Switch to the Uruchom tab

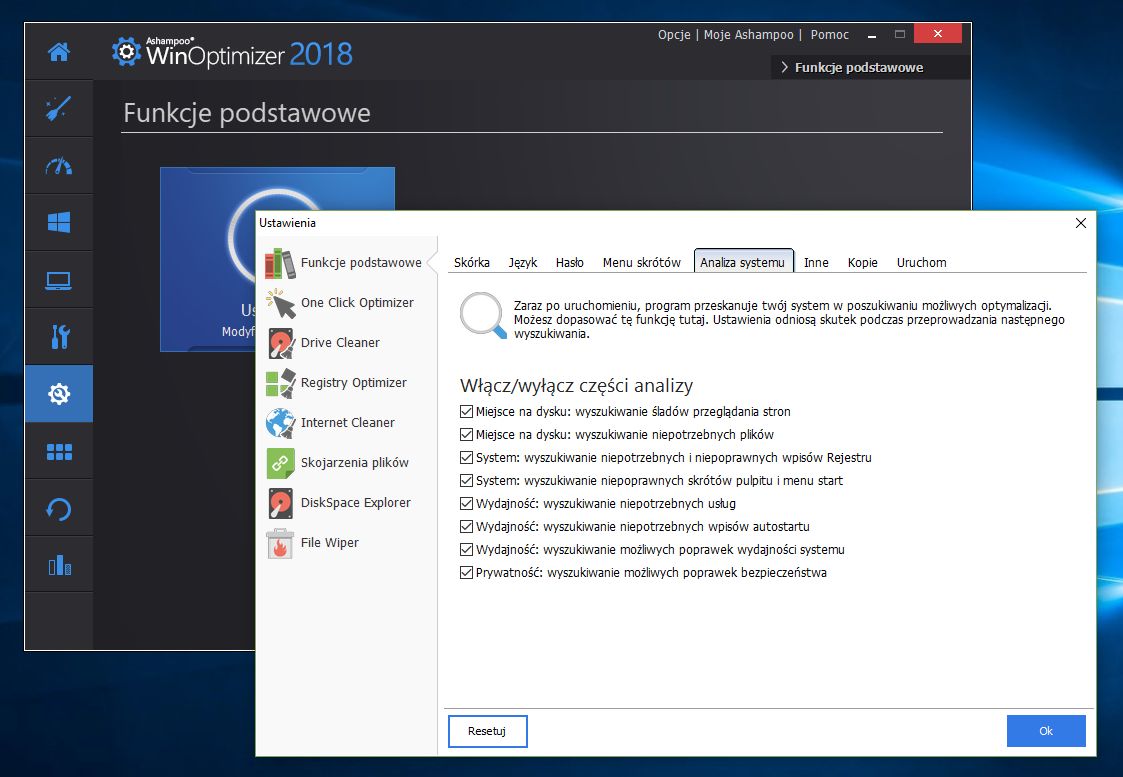pos(922,262)
